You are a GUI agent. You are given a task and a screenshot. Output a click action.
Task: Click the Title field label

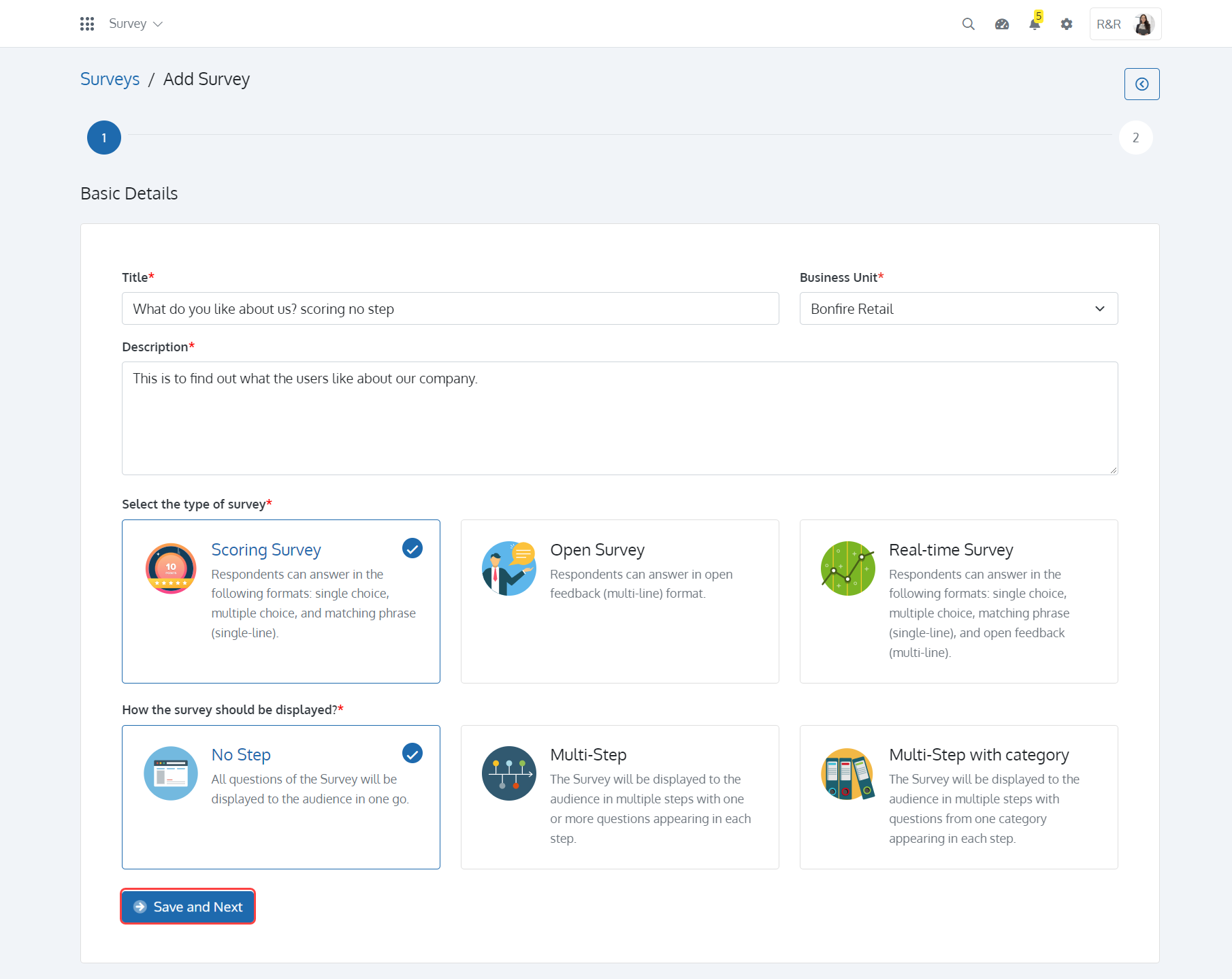(x=138, y=277)
